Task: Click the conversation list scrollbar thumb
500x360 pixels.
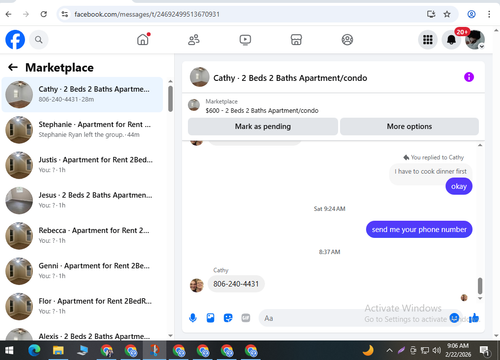Action: coord(170,99)
